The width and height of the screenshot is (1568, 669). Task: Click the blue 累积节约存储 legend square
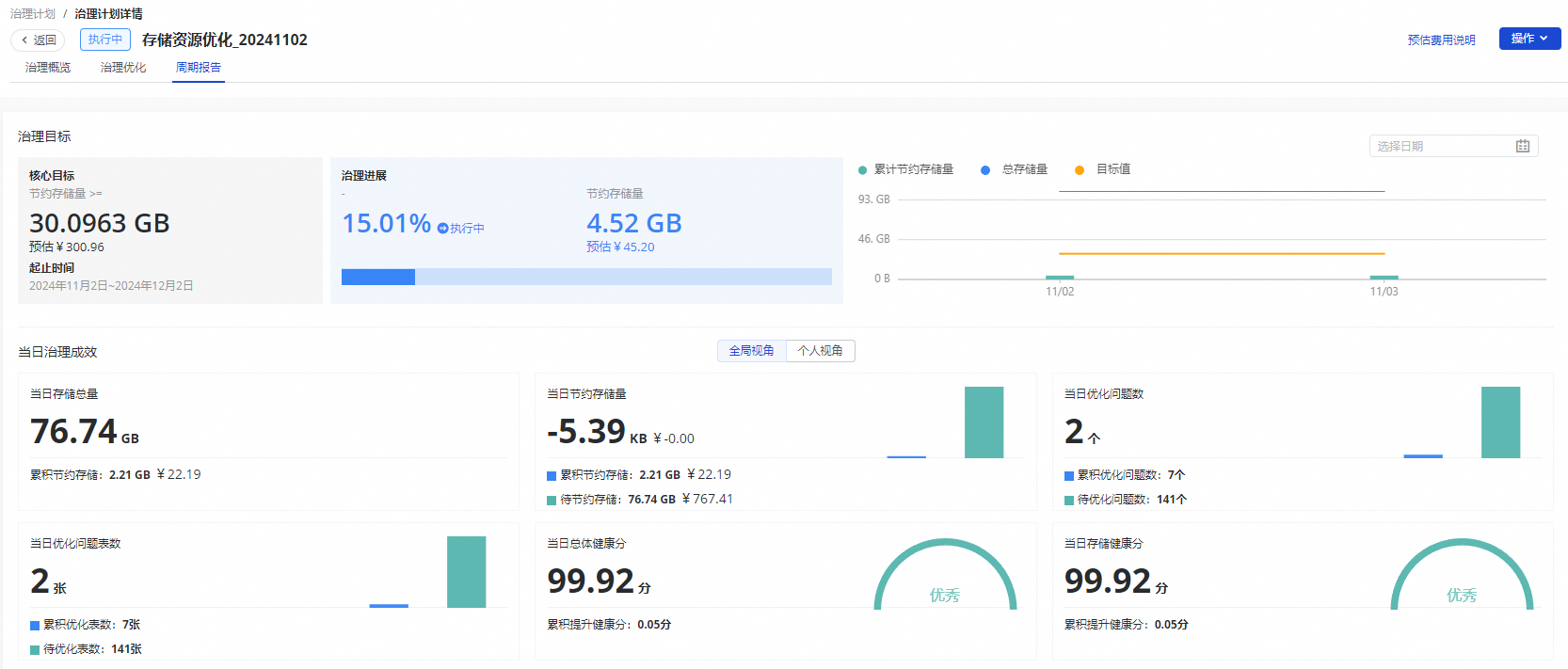point(552,476)
